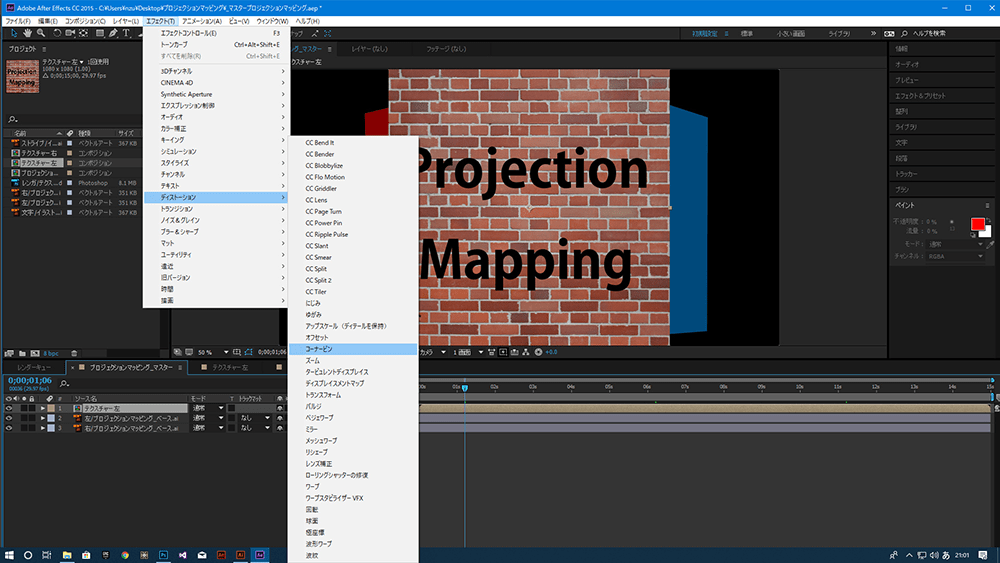Viewport: 1000px width, 563px height.
Task: Open the エフェクト＆プリセット panel
Action: pos(920,95)
